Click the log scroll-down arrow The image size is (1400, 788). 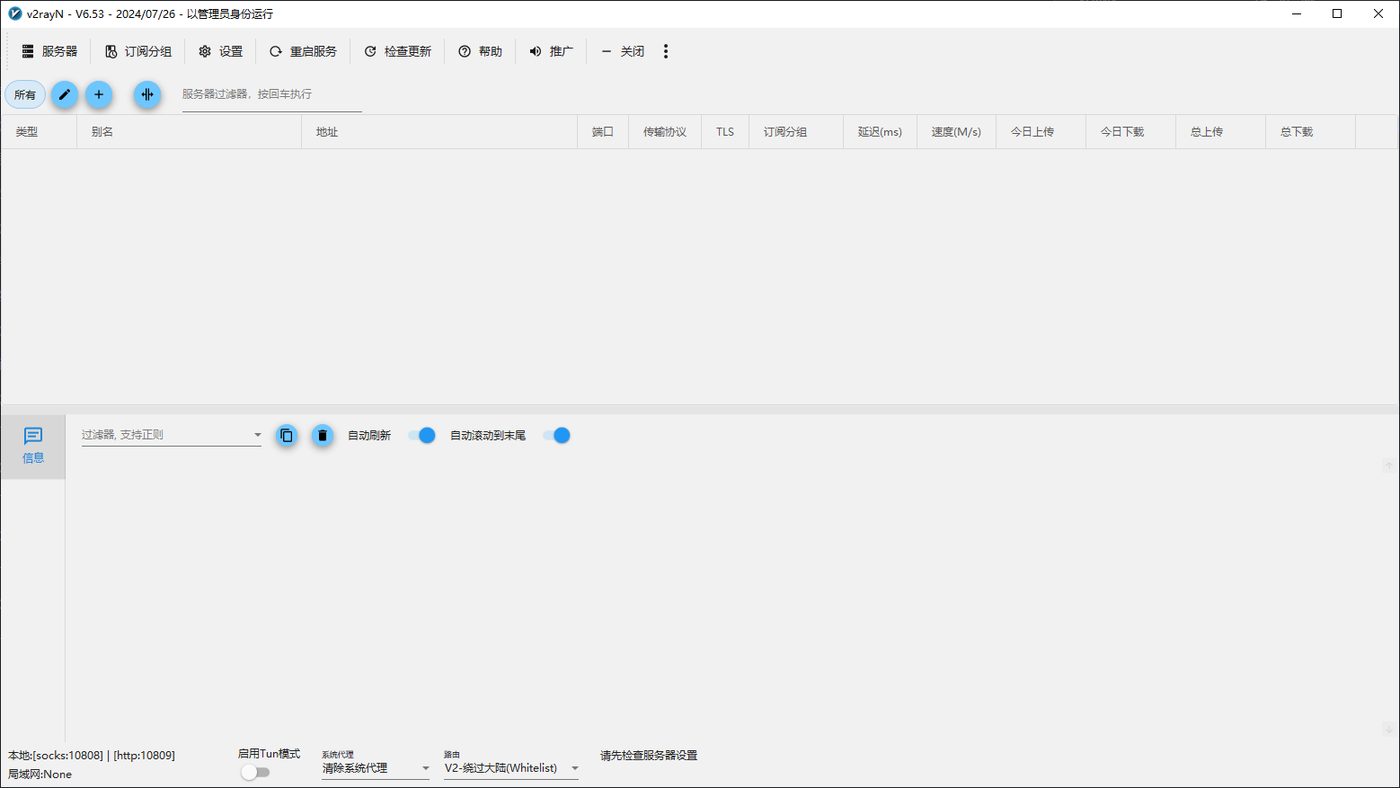tap(1389, 729)
